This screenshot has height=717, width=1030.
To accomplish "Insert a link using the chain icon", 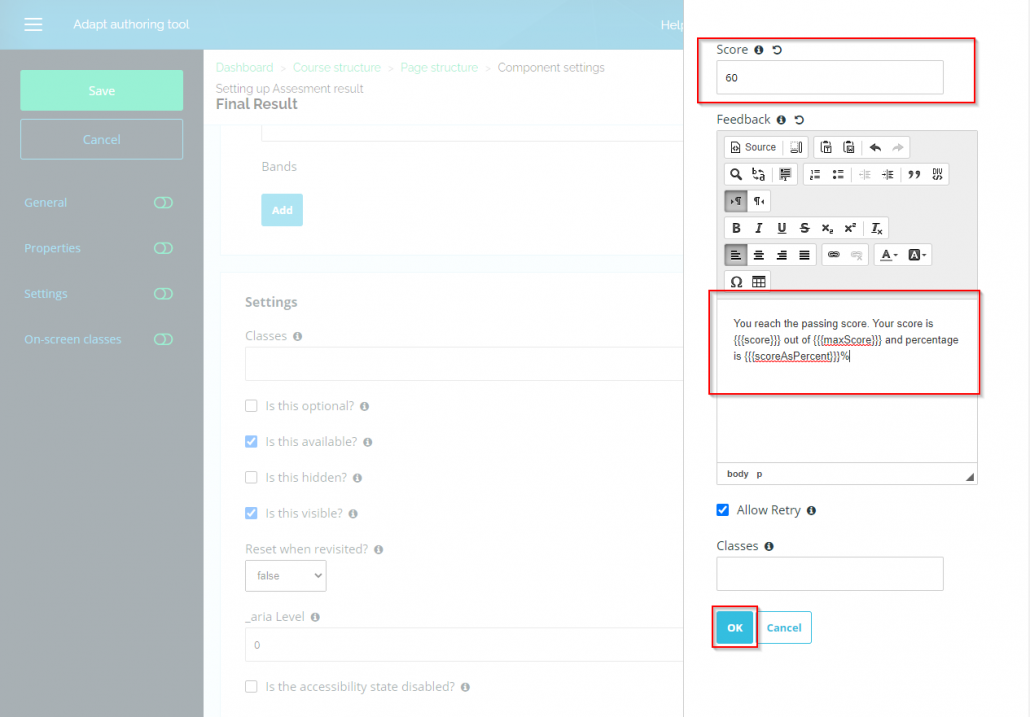I will [834, 254].
